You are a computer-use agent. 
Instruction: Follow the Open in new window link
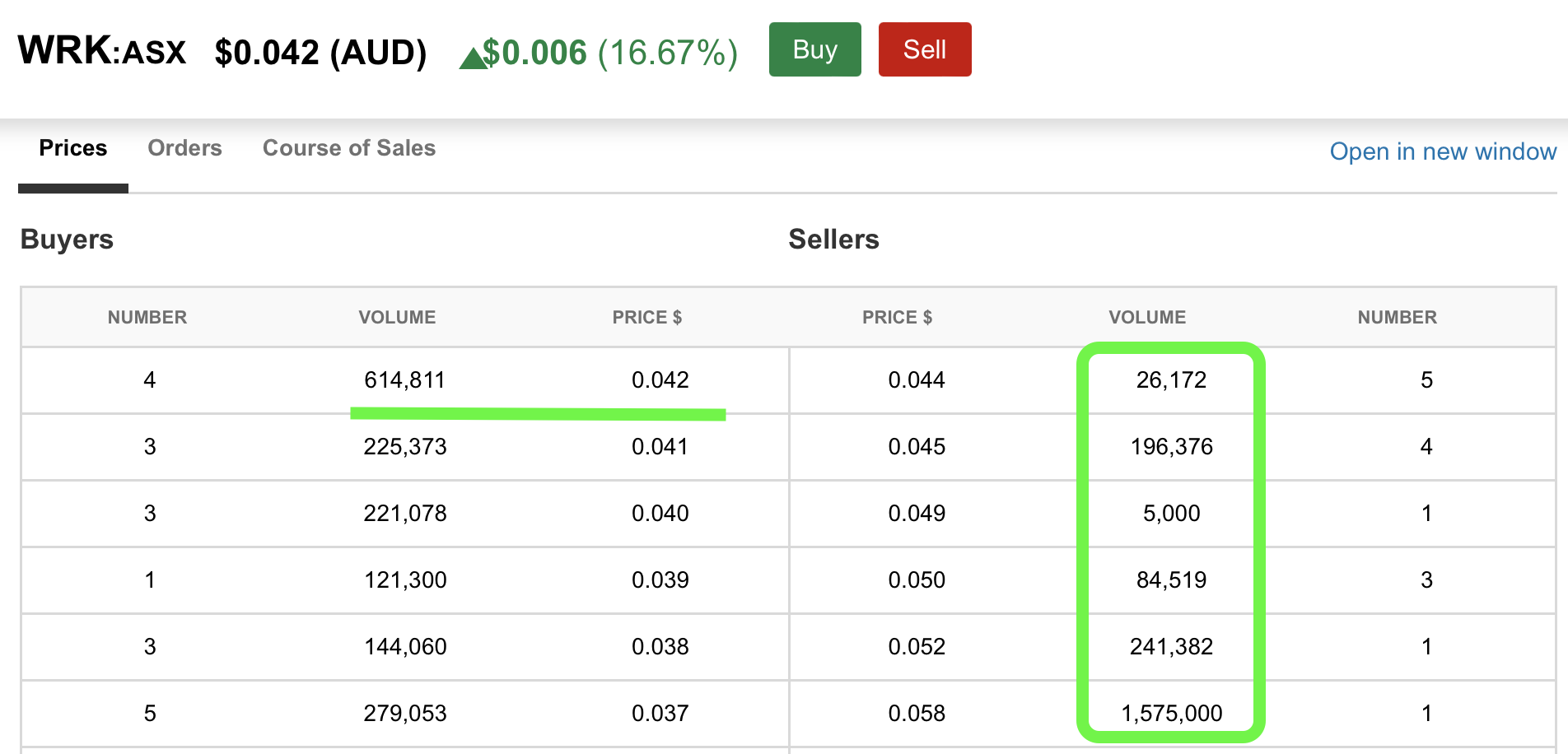1443,151
